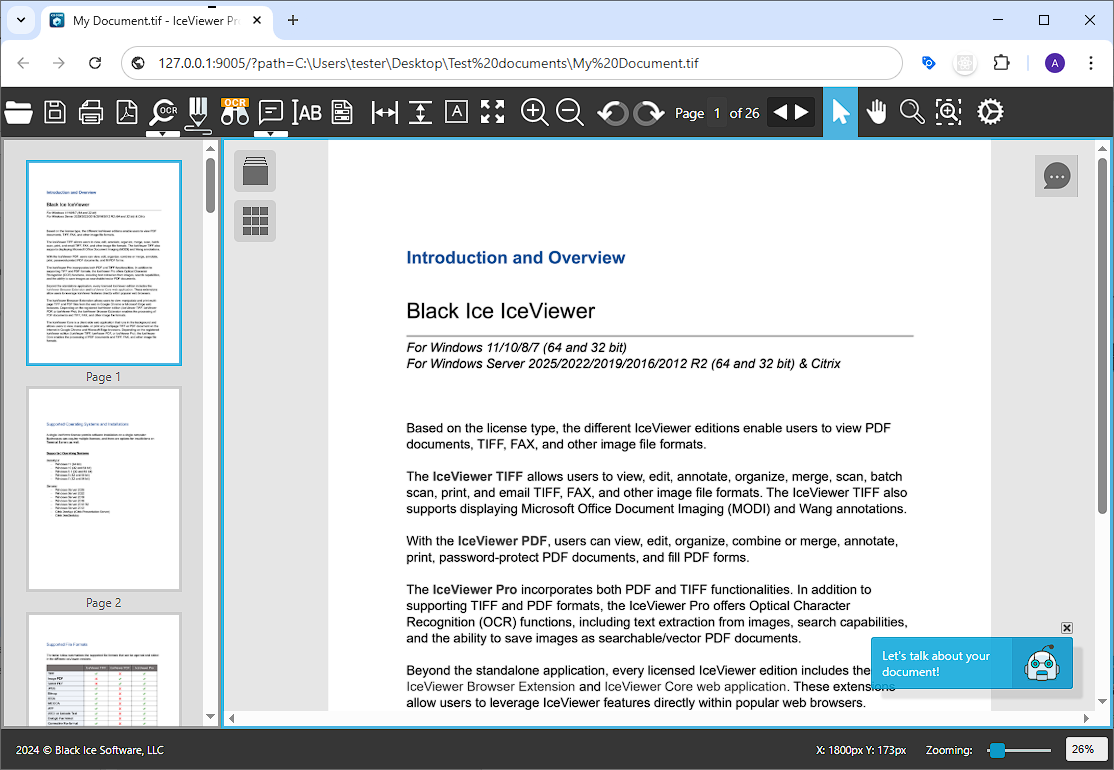The width and height of the screenshot is (1114, 770).
Task: Activate the hand pan tool
Action: click(x=877, y=112)
